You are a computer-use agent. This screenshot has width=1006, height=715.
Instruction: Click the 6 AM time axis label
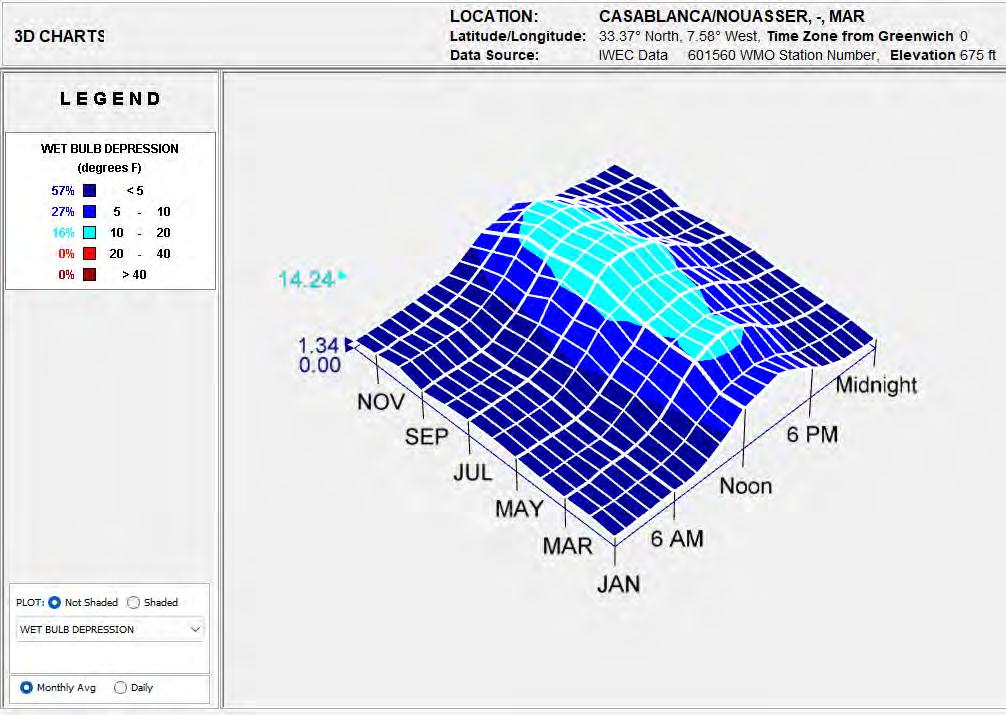coord(677,538)
